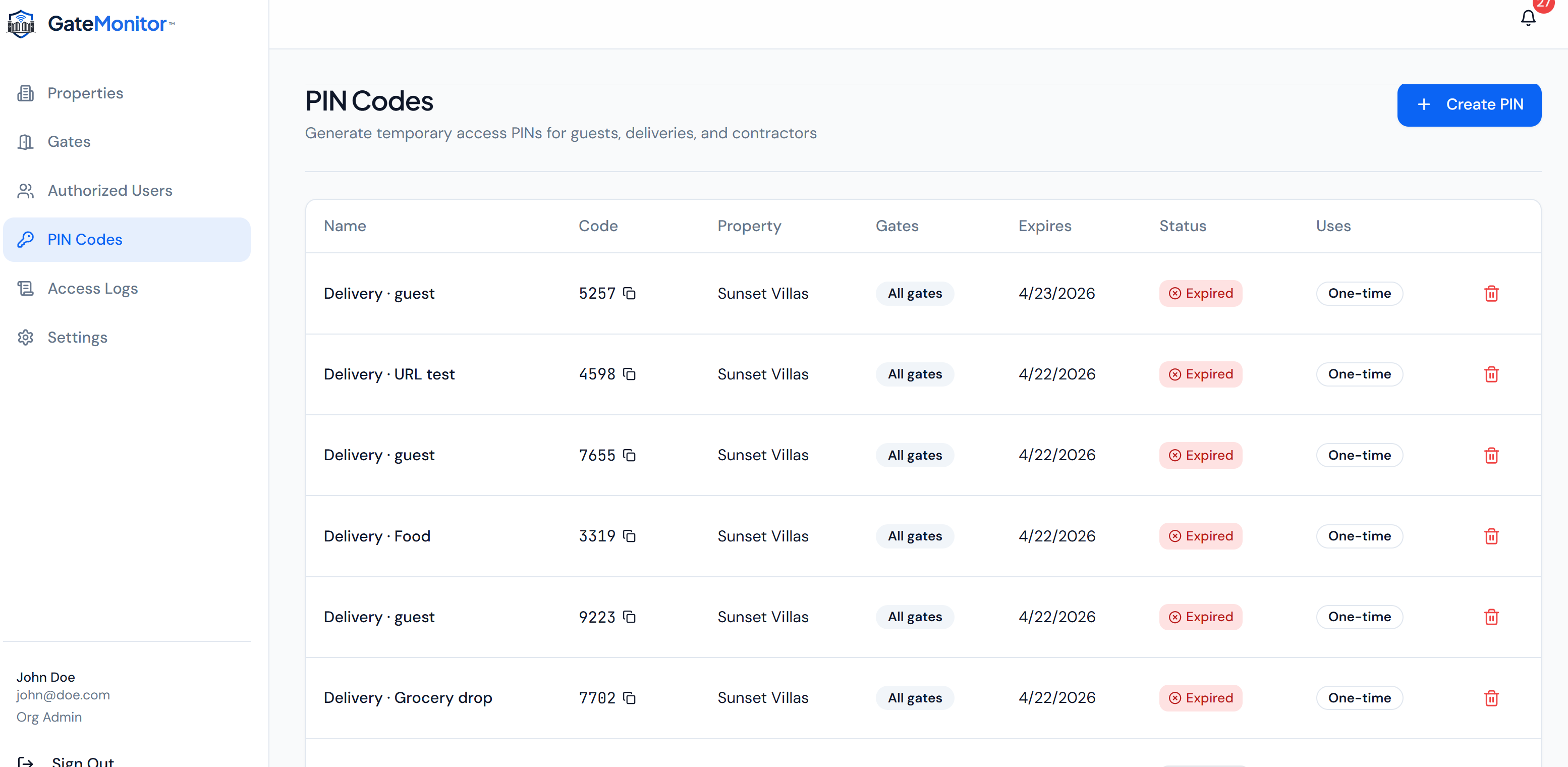The height and width of the screenshot is (767, 1568).
Task: Copy PIN code 9223
Action: click(630, 617)
